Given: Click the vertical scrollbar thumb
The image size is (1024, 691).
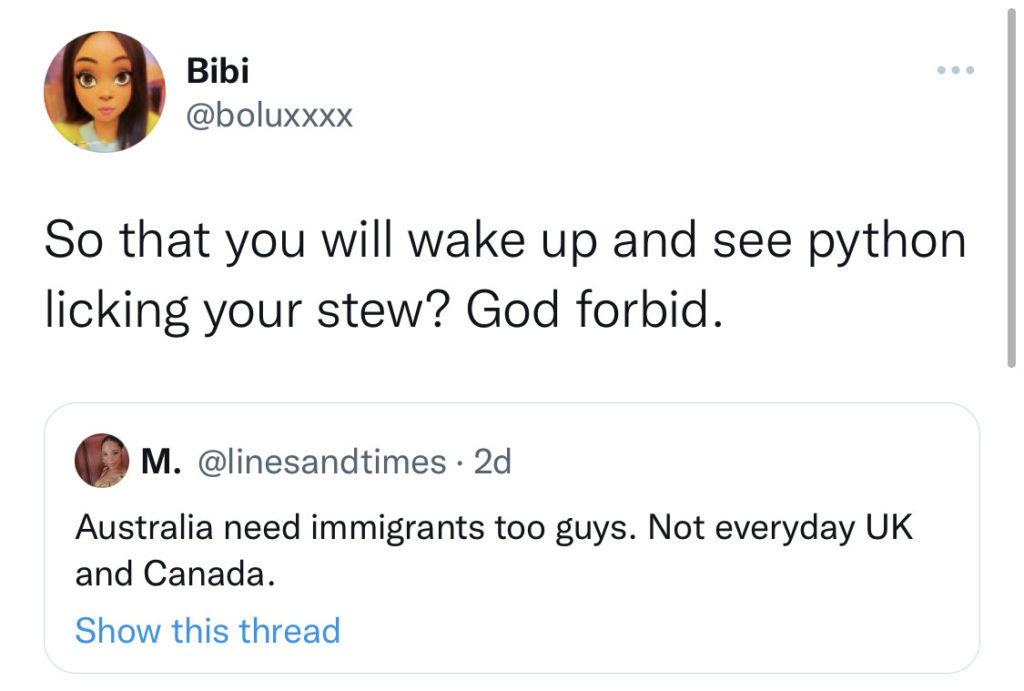Looking at the screenshot, I should [1011, 190].
